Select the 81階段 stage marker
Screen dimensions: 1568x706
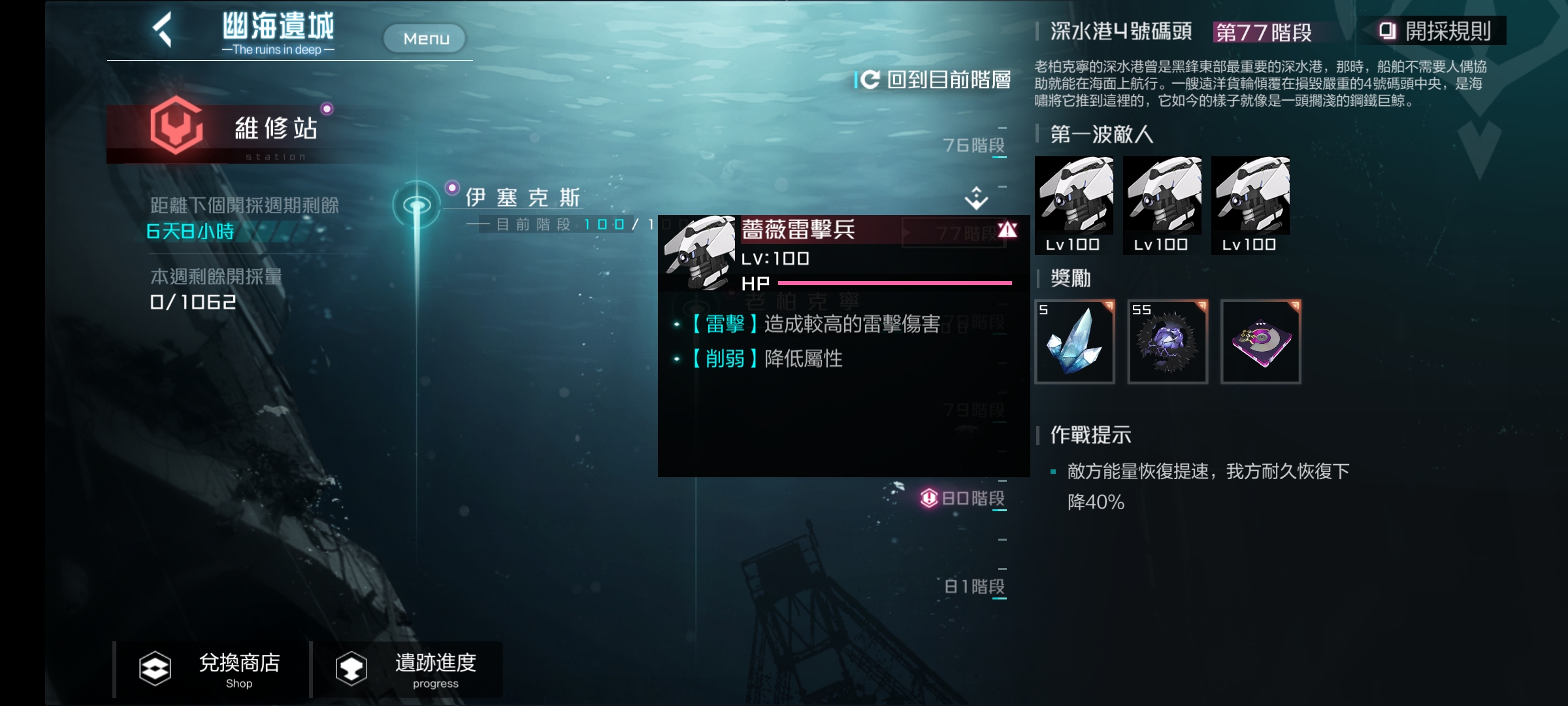(974, 586)
